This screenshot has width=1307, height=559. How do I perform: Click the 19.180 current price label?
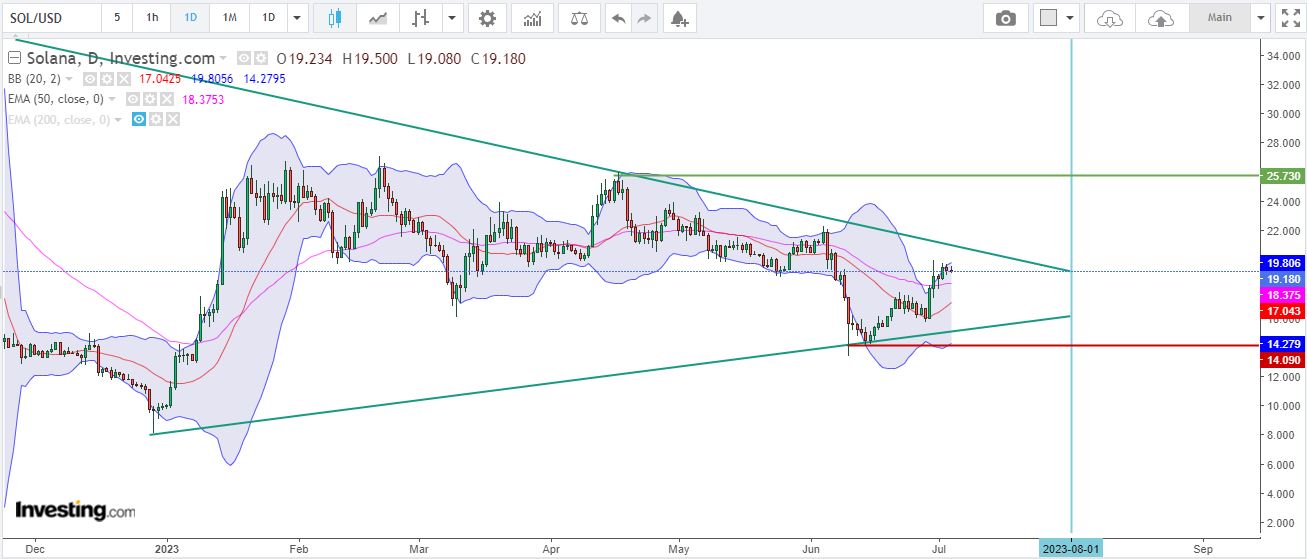click(1283, 279)
